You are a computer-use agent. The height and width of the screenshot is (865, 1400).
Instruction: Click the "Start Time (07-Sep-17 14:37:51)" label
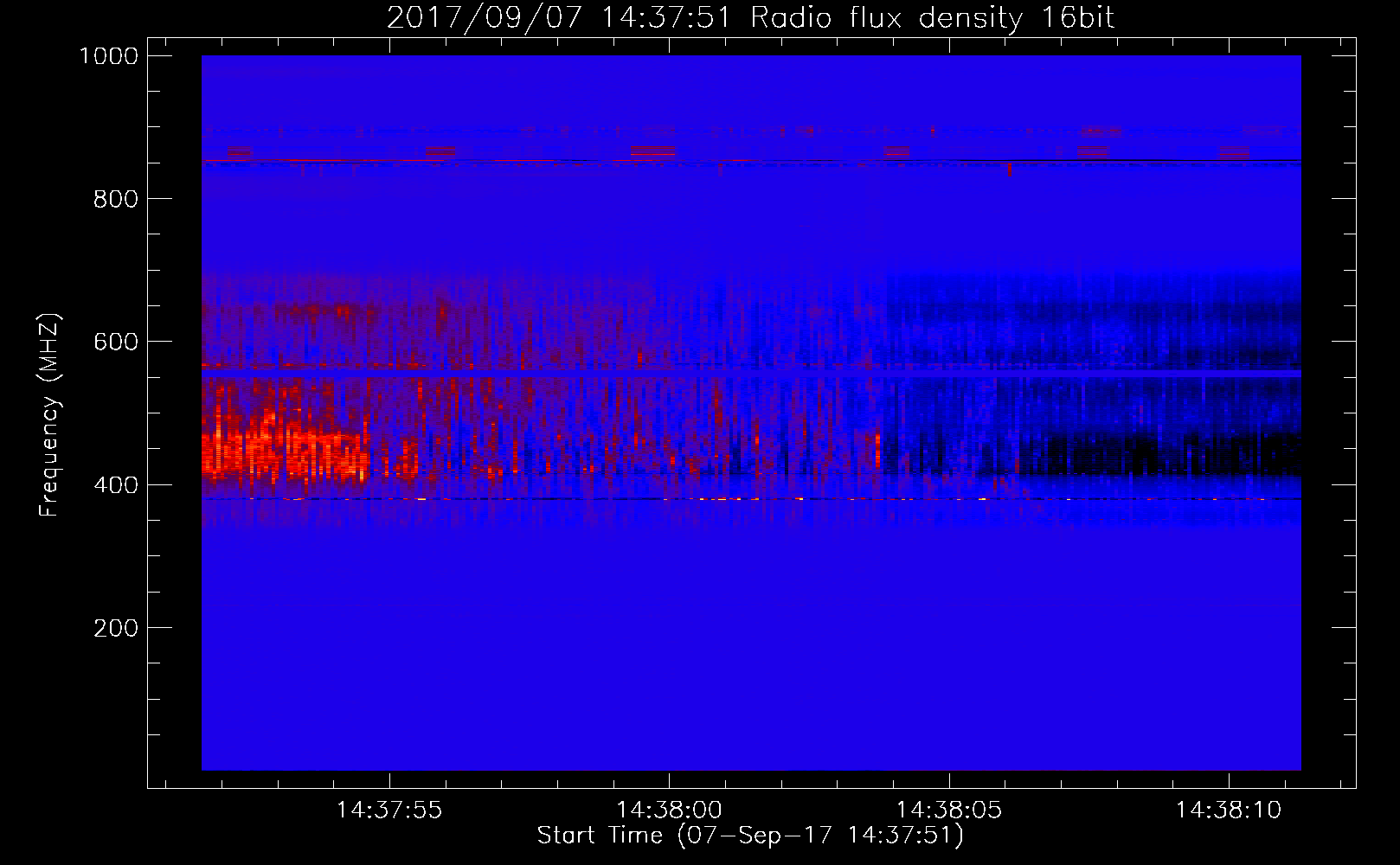point(750,836)
